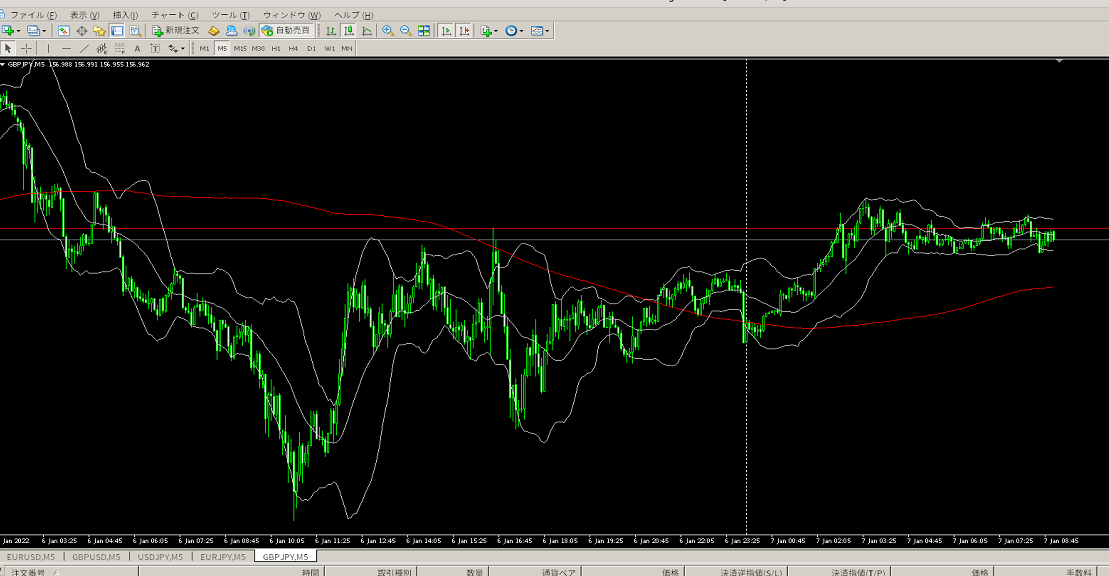Open the 表示 (V) menu
The image size is (1109, 576).
(x=85, y=15)
